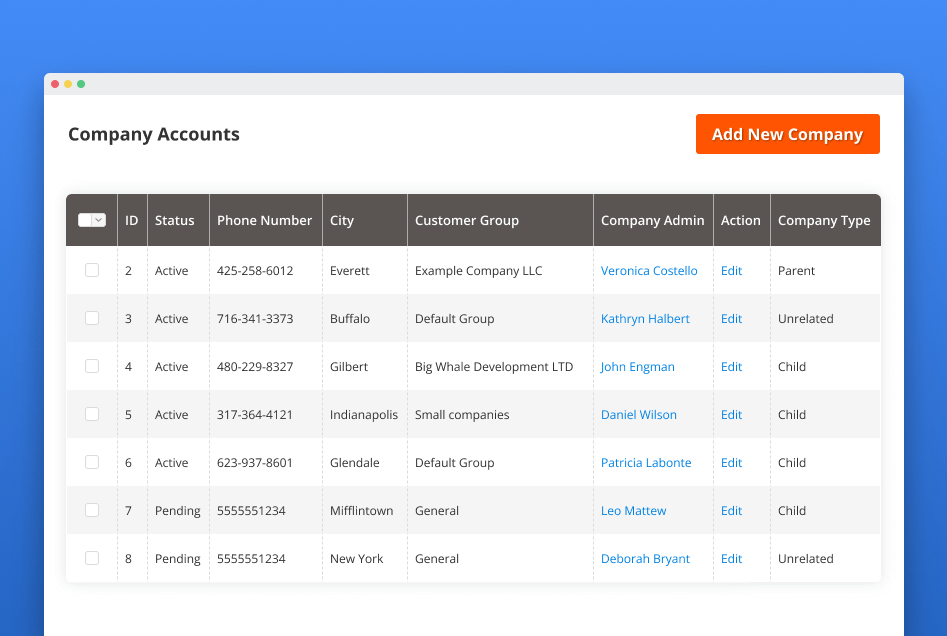Click Edit on the Everett row

pos(731,270)
